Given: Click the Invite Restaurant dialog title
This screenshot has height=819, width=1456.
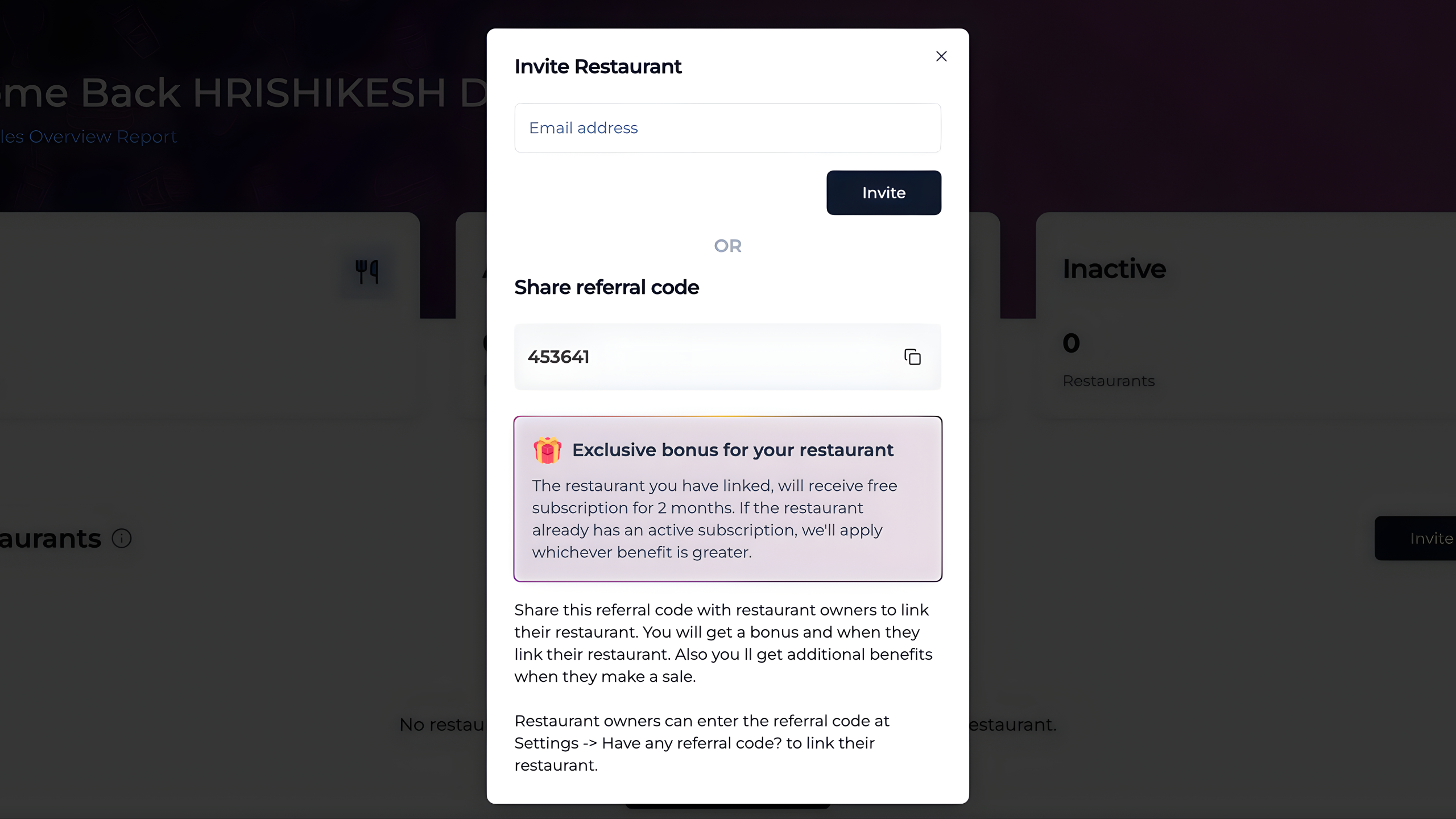Looking at the screenshot, I should coord(598,67).
